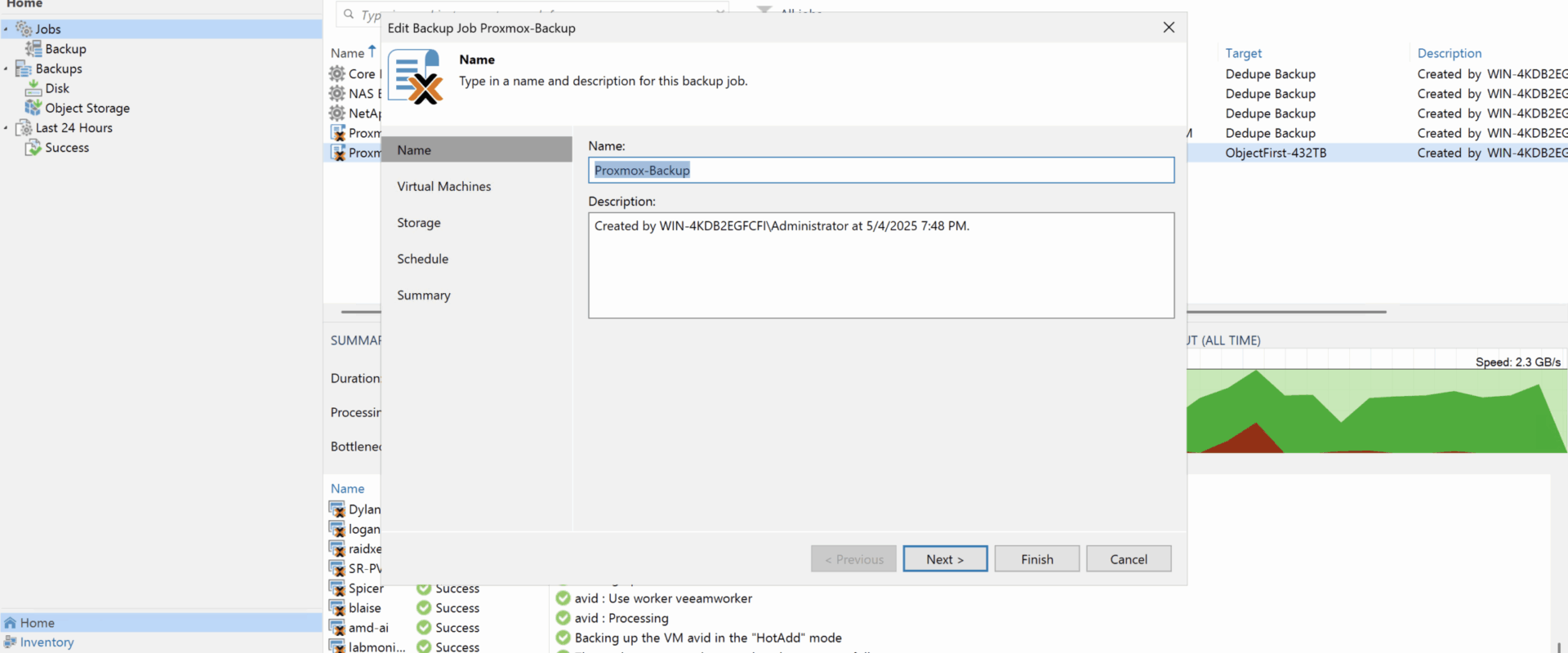The width and height of the screenshot is (1568, 653).
Task: Click the Target column header
Action: 1243,53
